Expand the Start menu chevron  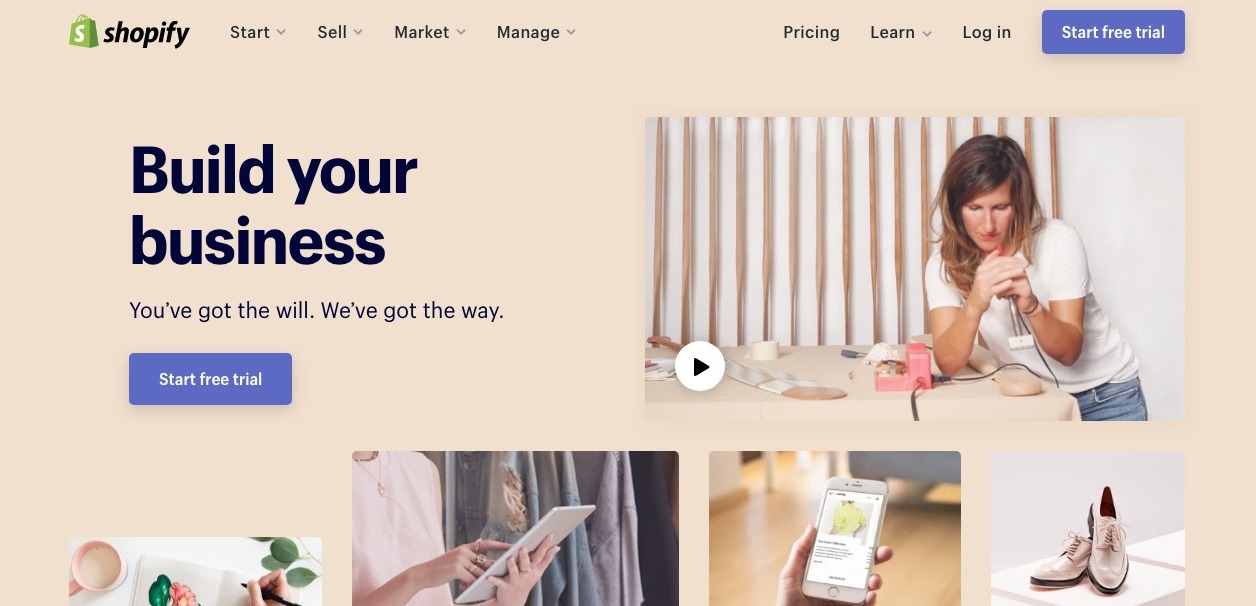pyautogui.click(x=281, y=33)
